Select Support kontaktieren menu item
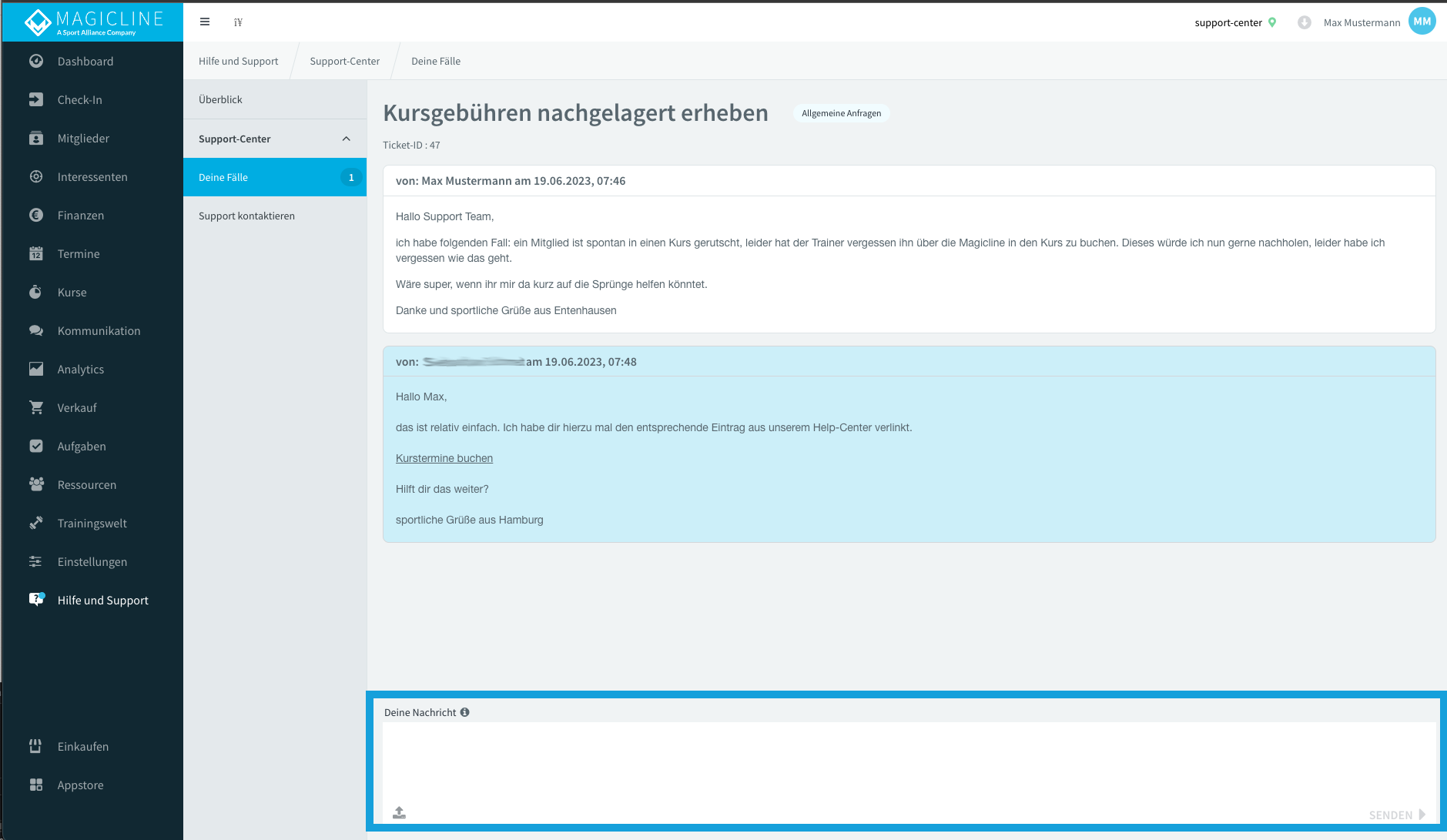This screenshot has height=840, width=1447. point(246,216)
